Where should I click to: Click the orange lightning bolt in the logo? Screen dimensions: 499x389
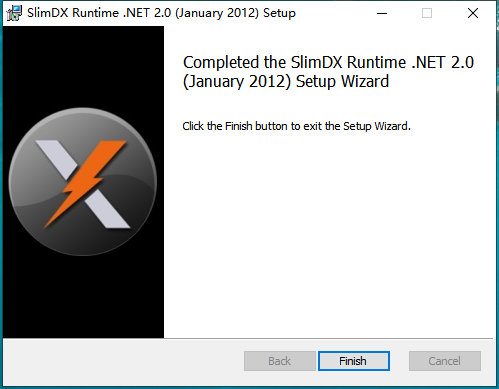pos(86,183)
